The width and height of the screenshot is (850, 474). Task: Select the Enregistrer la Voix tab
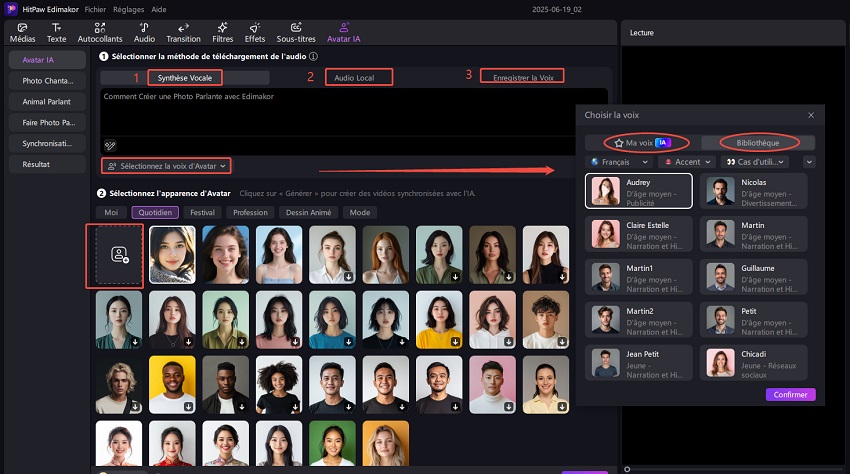[523, 78]
